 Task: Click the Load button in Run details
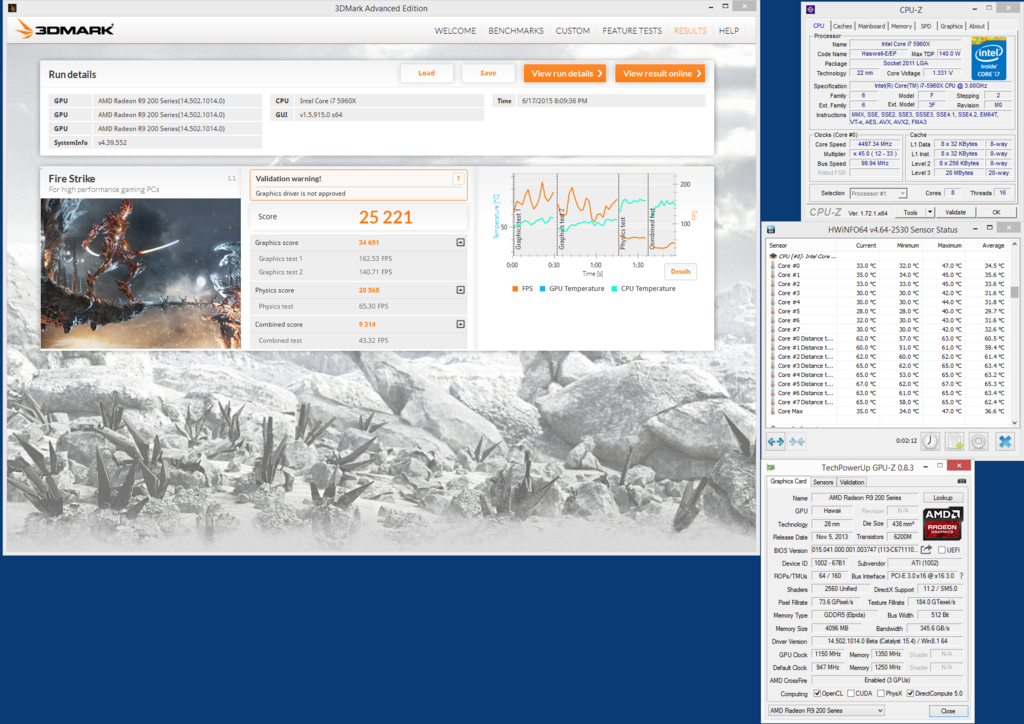click(x=426, y=73)
